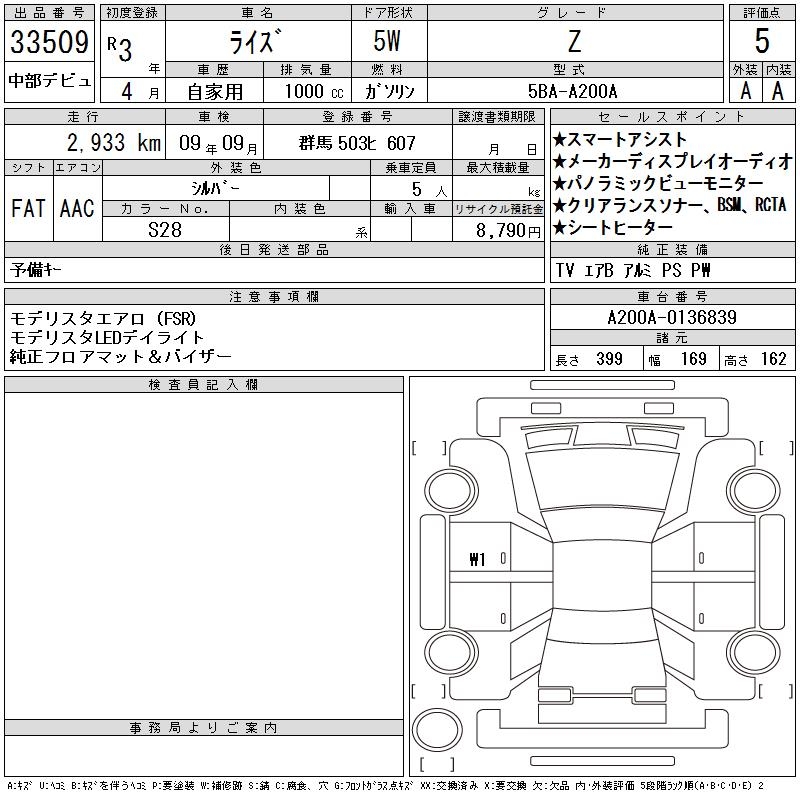The height and width of the screenshot is (800, 800).
Task: Click the 譲渡書類期限 header
Action: [497, 116]
